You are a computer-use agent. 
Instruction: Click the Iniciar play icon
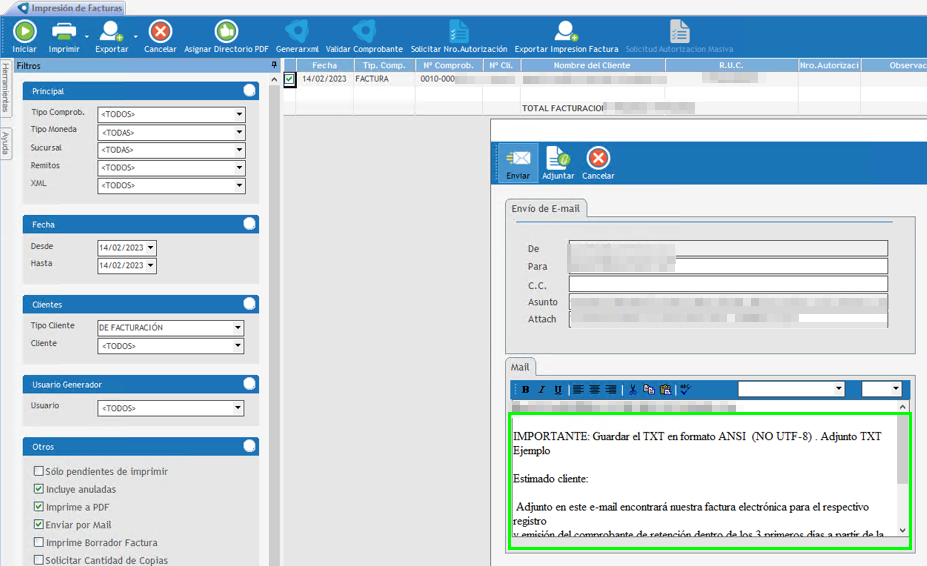pos(25,31)
